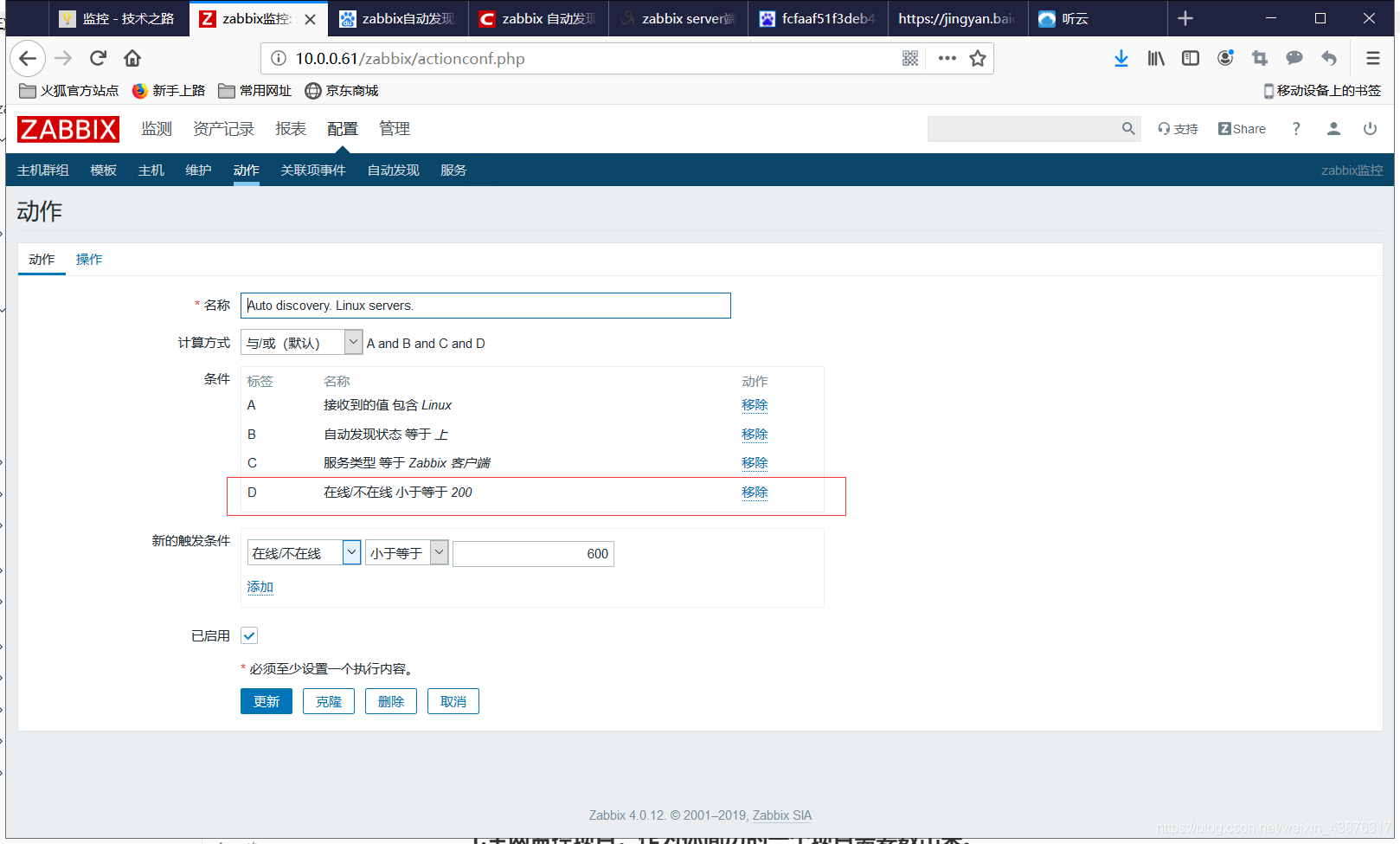The height and width of the screenshot is (844, 1400).
Task: Open Zabbix help question mark
Action: pyautogui.click(x=1296, y=128)
